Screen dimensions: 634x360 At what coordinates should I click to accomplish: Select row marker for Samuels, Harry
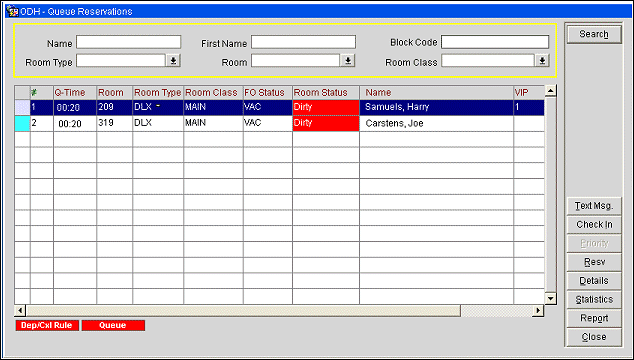pos(22,108)
